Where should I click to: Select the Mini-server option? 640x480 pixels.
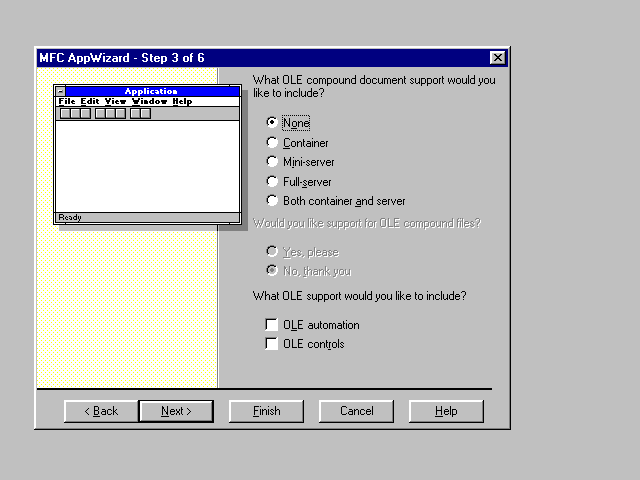pos(272,162)
